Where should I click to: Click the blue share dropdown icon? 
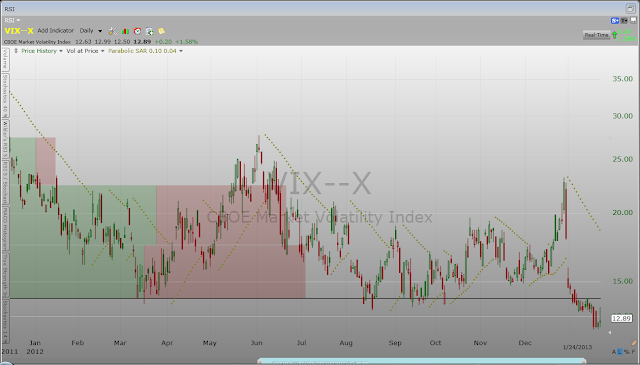pos(615,20)
